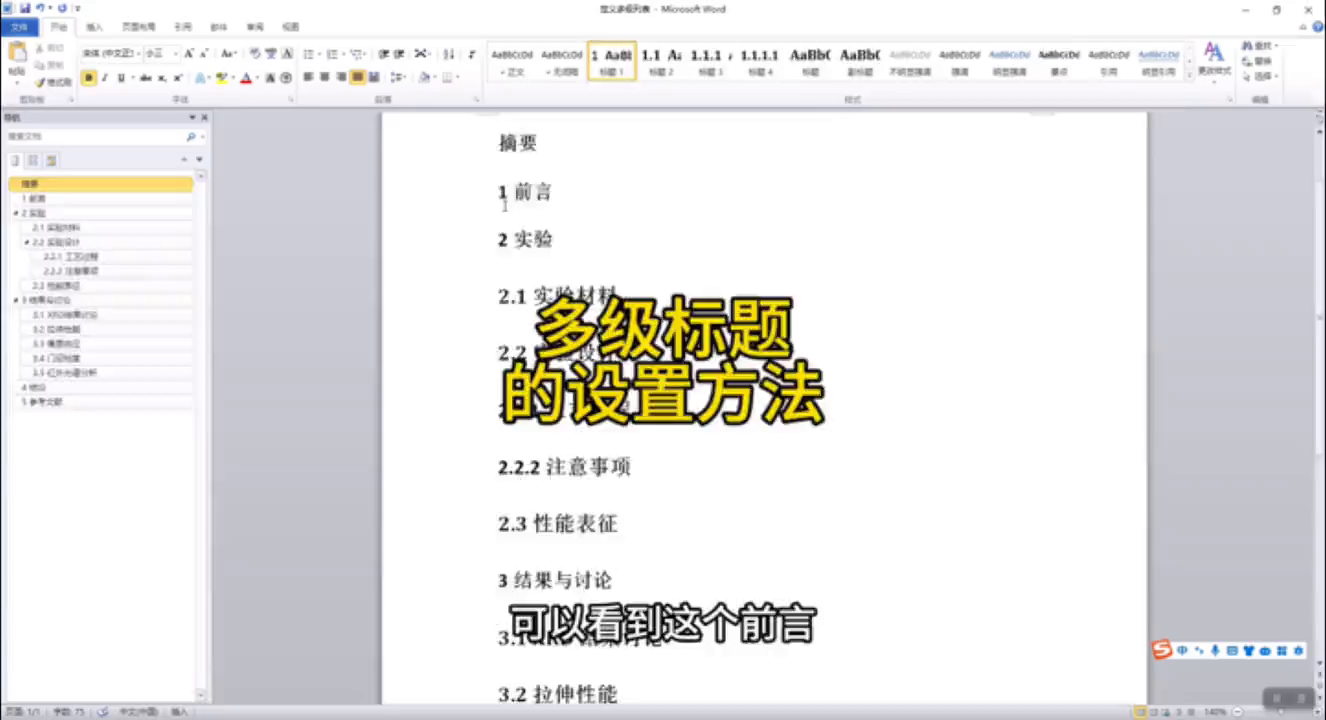Click the Shrink Font icon

[x=205, y=54]
